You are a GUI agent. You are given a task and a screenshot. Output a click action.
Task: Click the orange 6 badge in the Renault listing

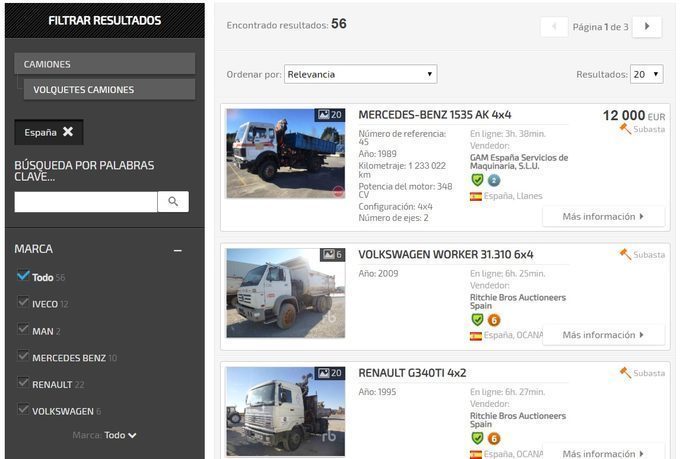click(x=494, y=439)
